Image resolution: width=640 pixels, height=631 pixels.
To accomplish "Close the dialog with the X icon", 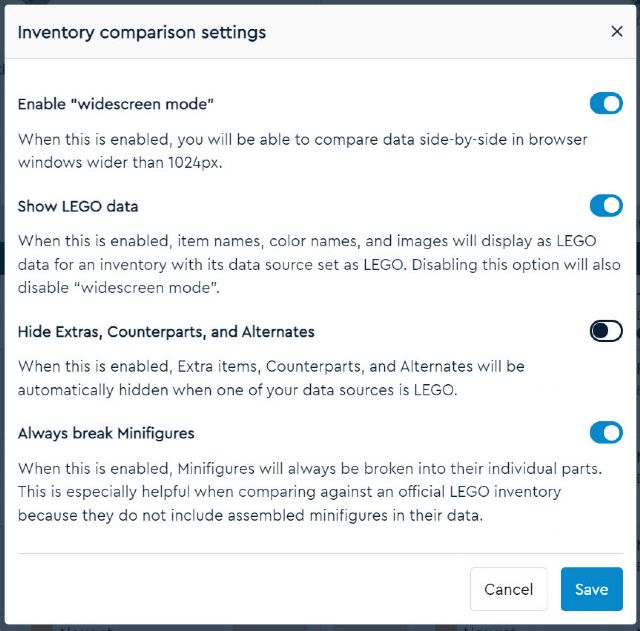I will [x=616, y=32].
